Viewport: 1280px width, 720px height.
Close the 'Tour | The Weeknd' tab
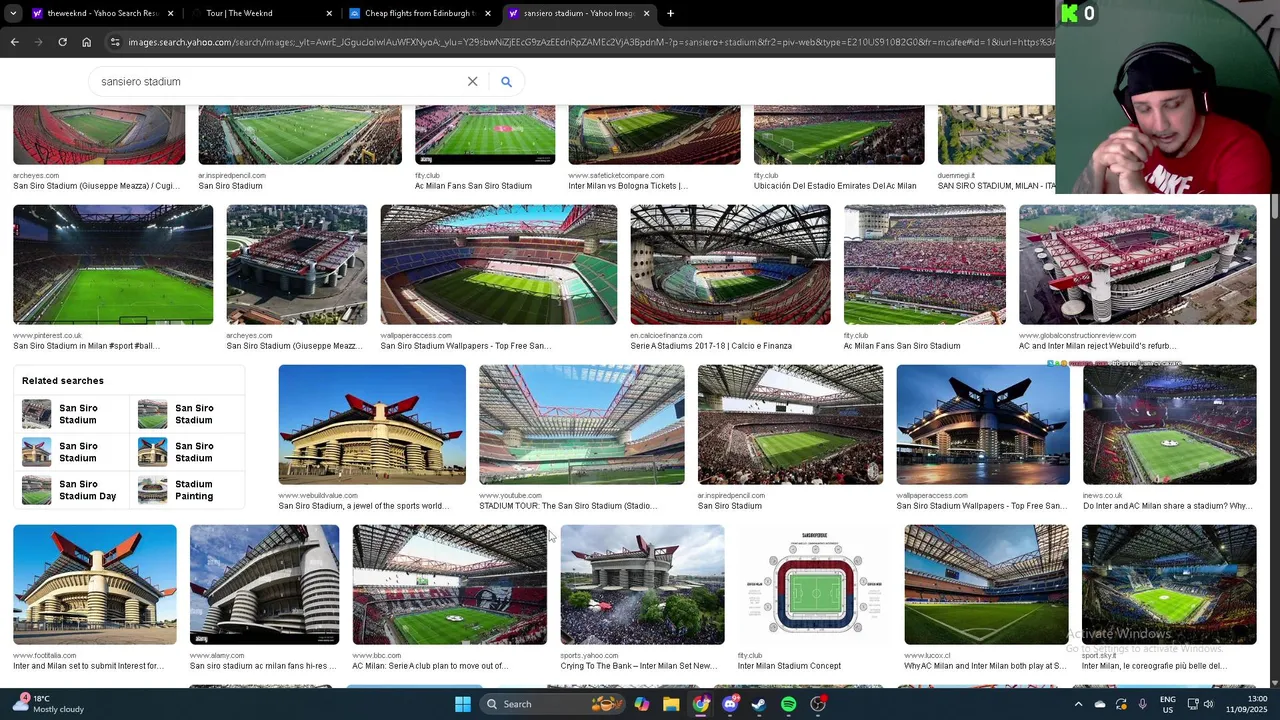tap(329, 13)
